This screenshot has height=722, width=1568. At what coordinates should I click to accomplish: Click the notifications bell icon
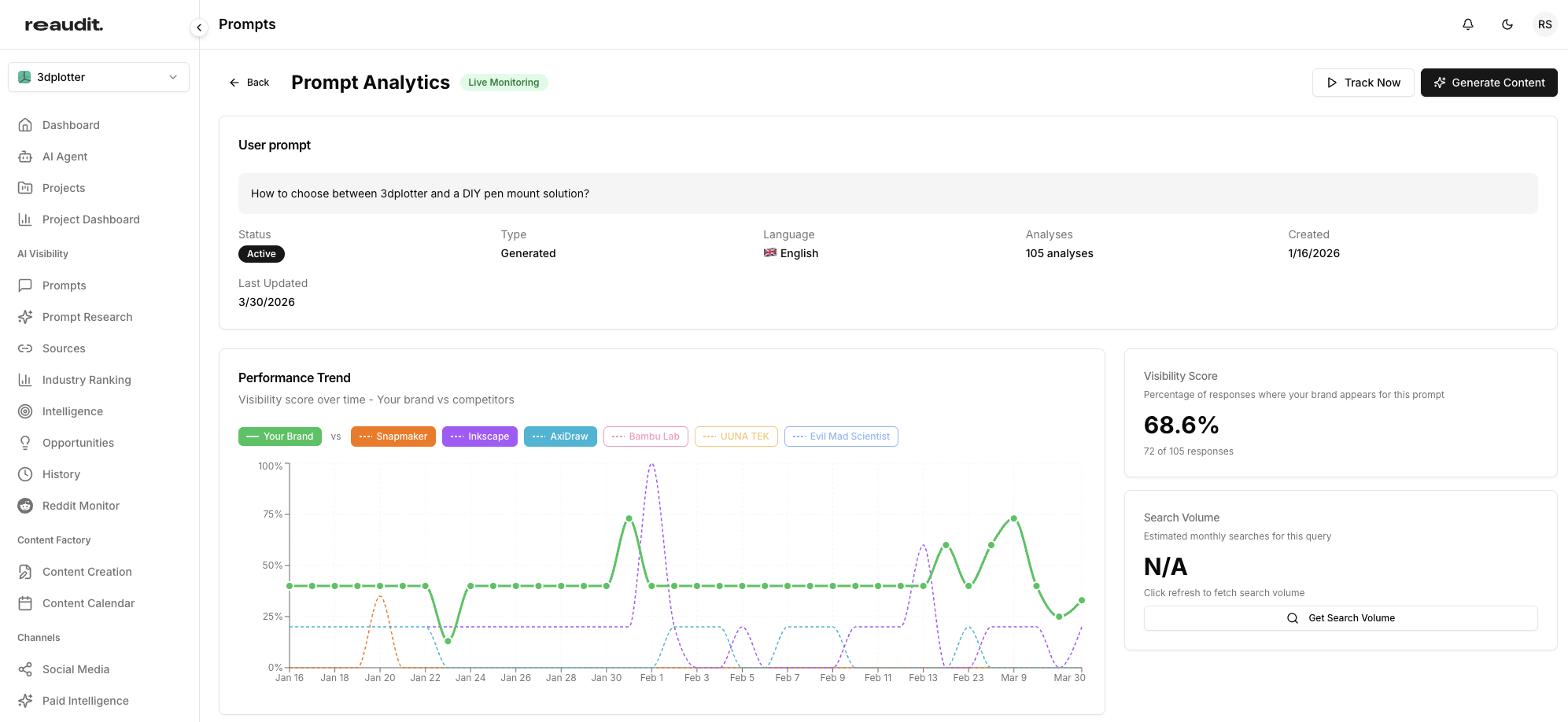coord(1468,24)
